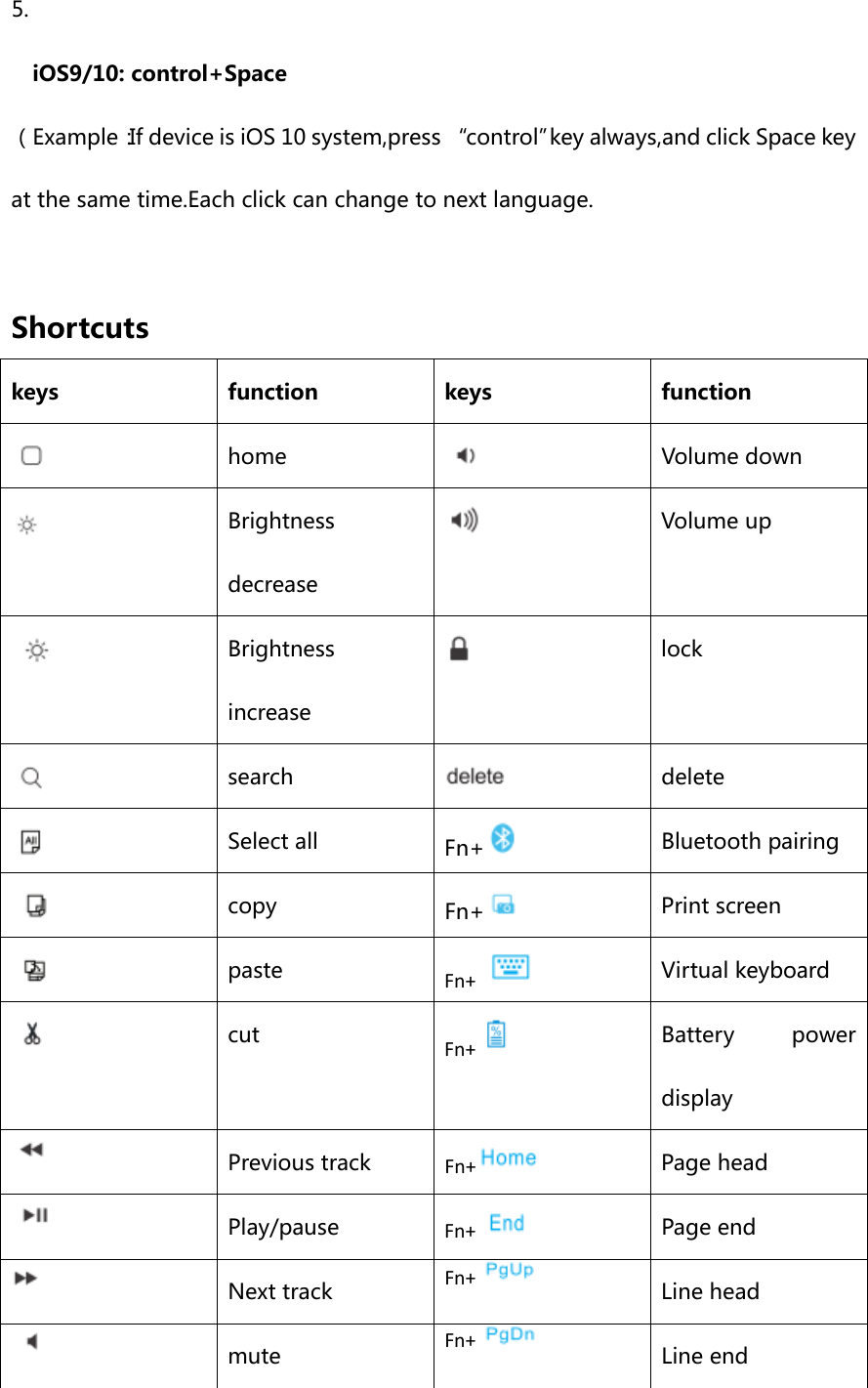Click the scissors cut icon
Image resolution: width=868 pixels, height=1388 pixels.
coord(32,1033)
